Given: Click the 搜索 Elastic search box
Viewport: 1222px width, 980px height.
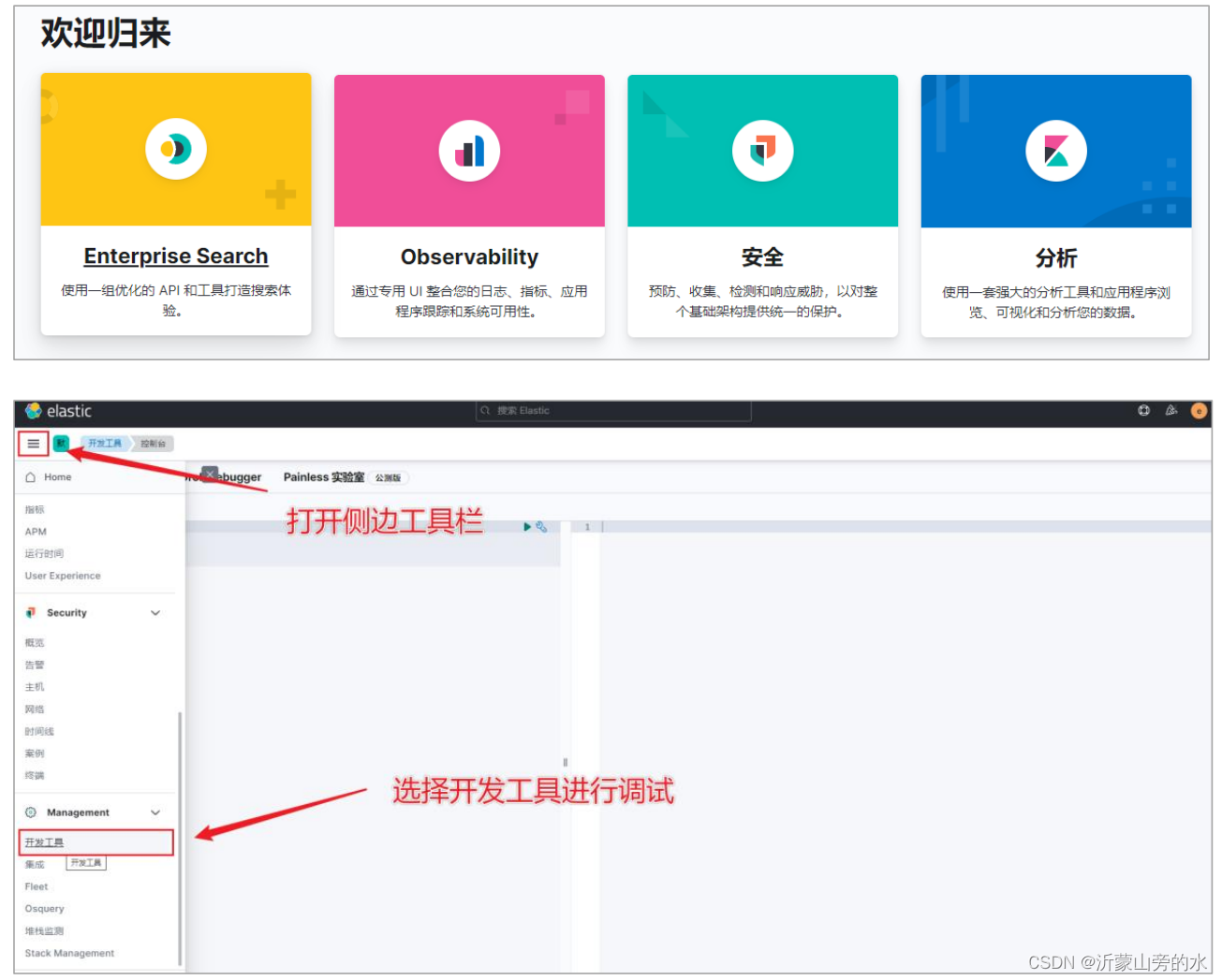Looking at the screenshot, I should tap(613, 411).
